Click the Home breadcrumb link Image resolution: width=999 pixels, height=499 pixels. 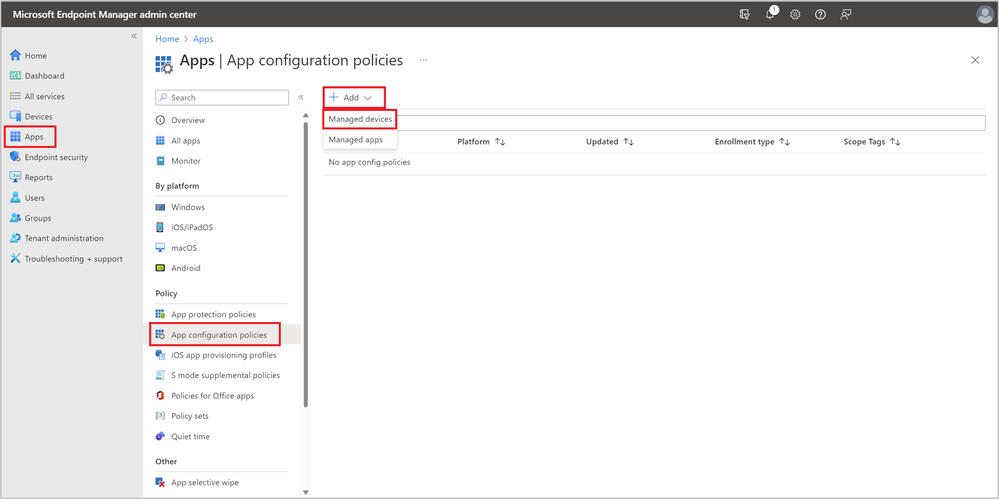click(x=167, y=40)
